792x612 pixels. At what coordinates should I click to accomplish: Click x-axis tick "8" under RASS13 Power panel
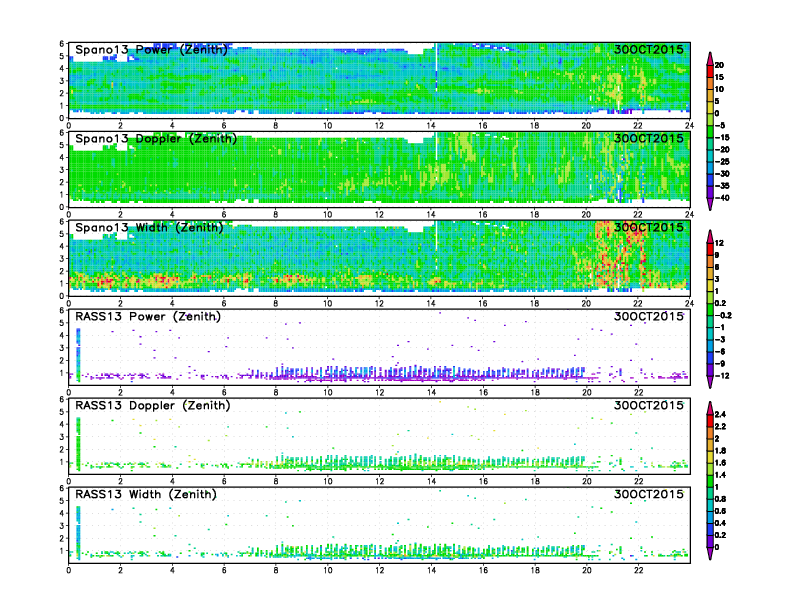click(276, 392)
